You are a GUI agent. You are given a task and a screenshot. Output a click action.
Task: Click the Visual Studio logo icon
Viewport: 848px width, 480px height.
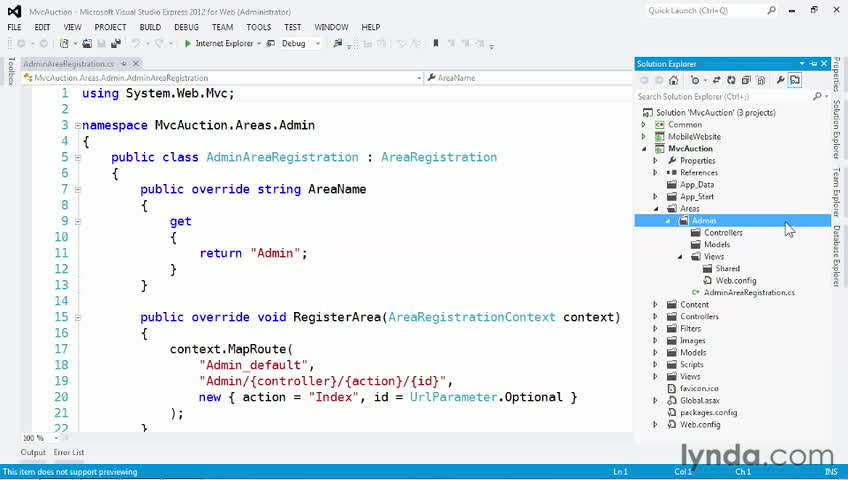click(15, 11)
